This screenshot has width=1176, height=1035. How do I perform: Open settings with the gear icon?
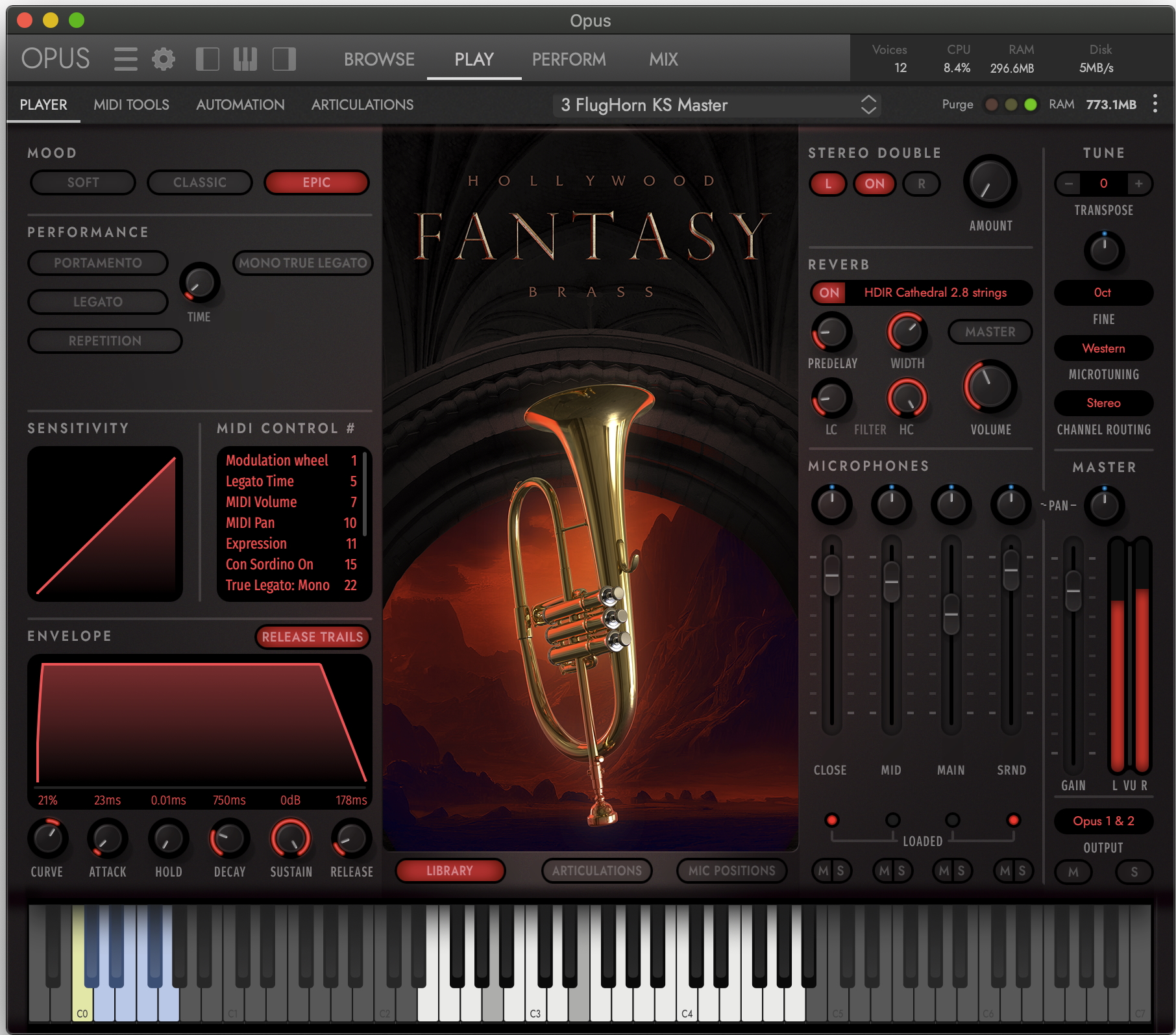pyautogui.click(x=164, y=59)
